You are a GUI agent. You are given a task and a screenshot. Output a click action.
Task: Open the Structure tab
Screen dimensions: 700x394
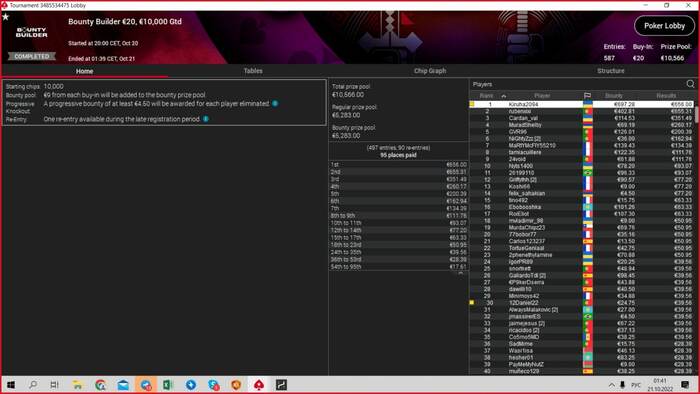click(x=611, y=71)
